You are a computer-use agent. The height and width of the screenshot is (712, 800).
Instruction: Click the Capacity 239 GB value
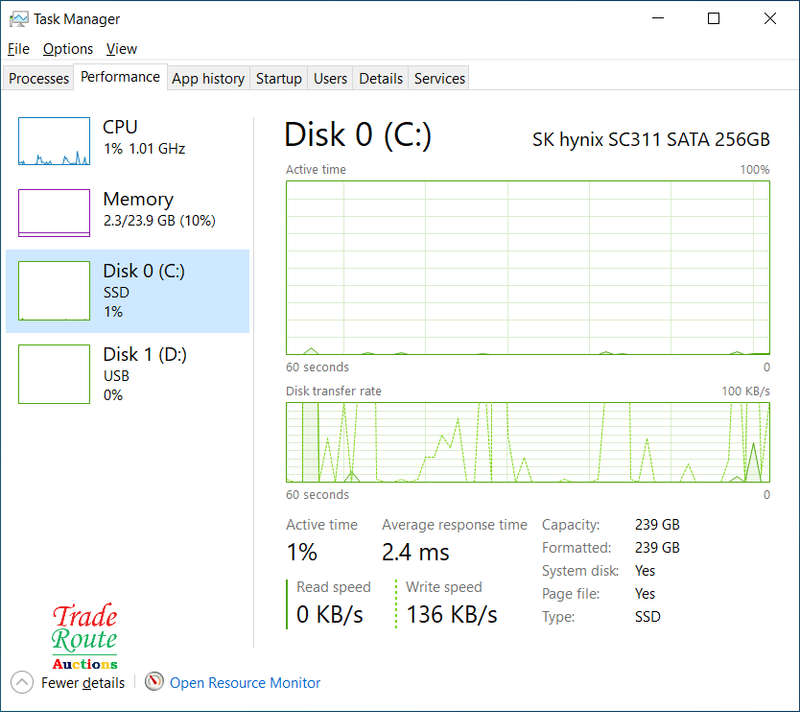point(657,525)
